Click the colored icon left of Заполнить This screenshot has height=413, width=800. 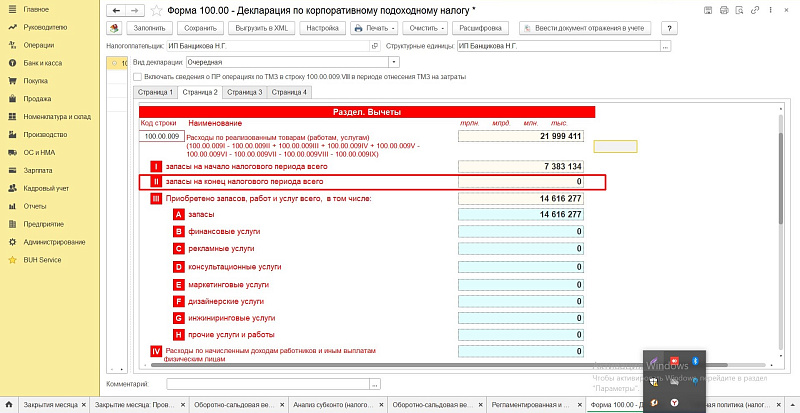tap(114, 28)
